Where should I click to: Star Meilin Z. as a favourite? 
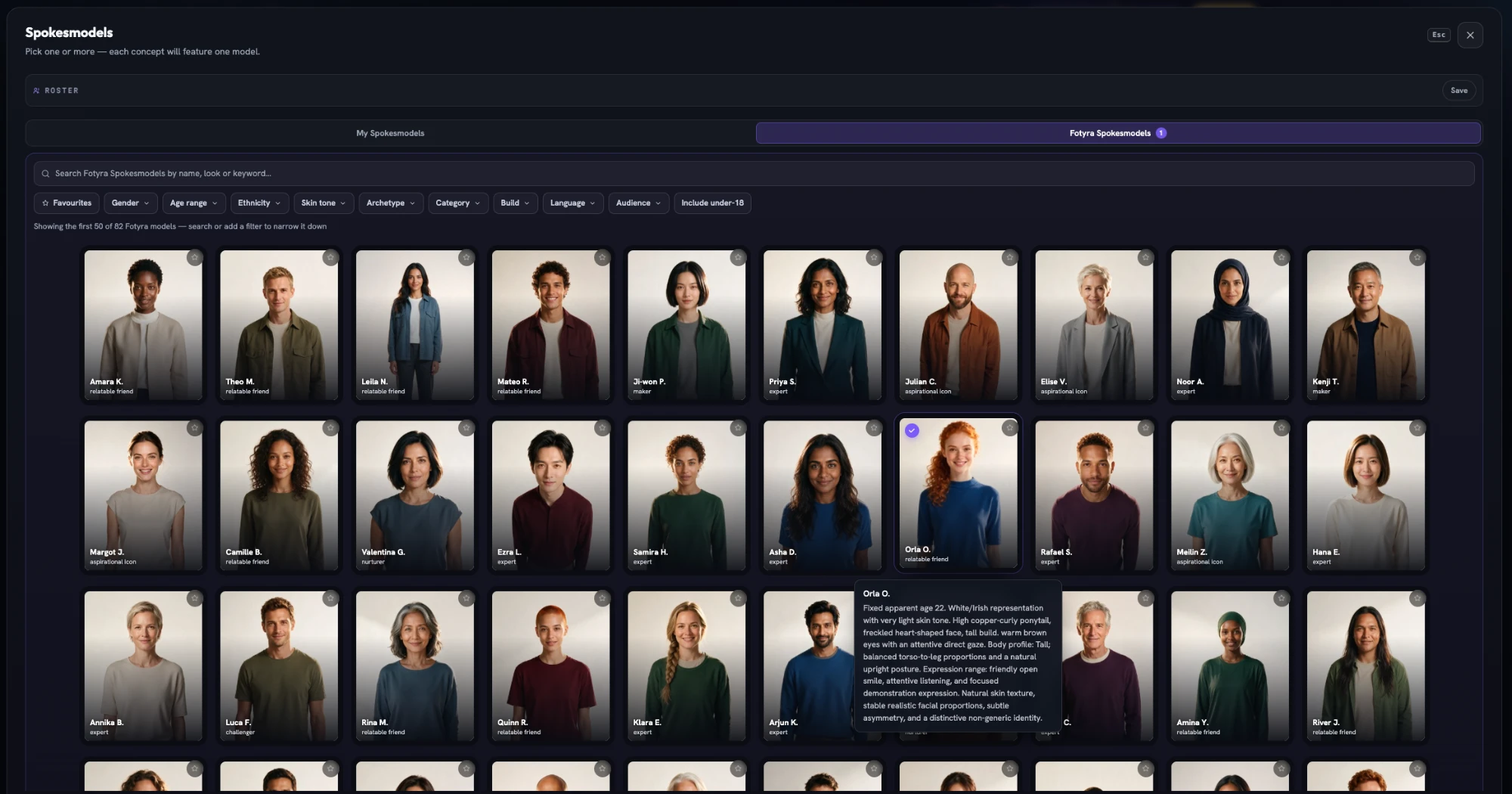coord(1281,428)
